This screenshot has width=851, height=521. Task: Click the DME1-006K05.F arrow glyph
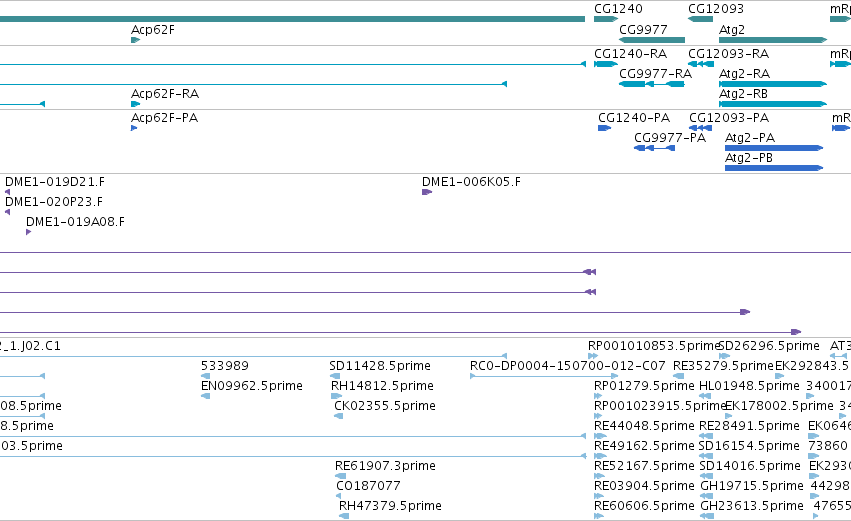[x=427, y=192]
